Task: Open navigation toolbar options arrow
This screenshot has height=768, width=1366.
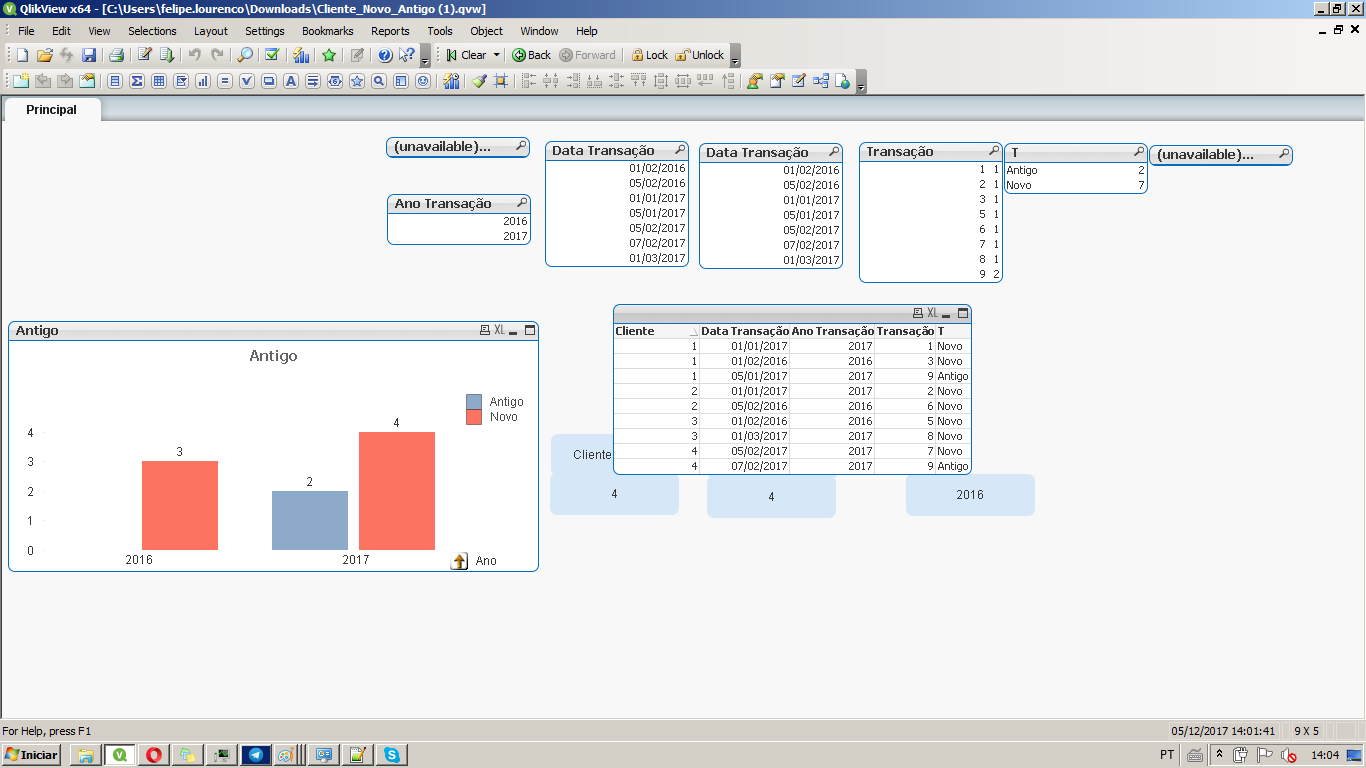Action: pyautogui.click(x=735, y=57)
